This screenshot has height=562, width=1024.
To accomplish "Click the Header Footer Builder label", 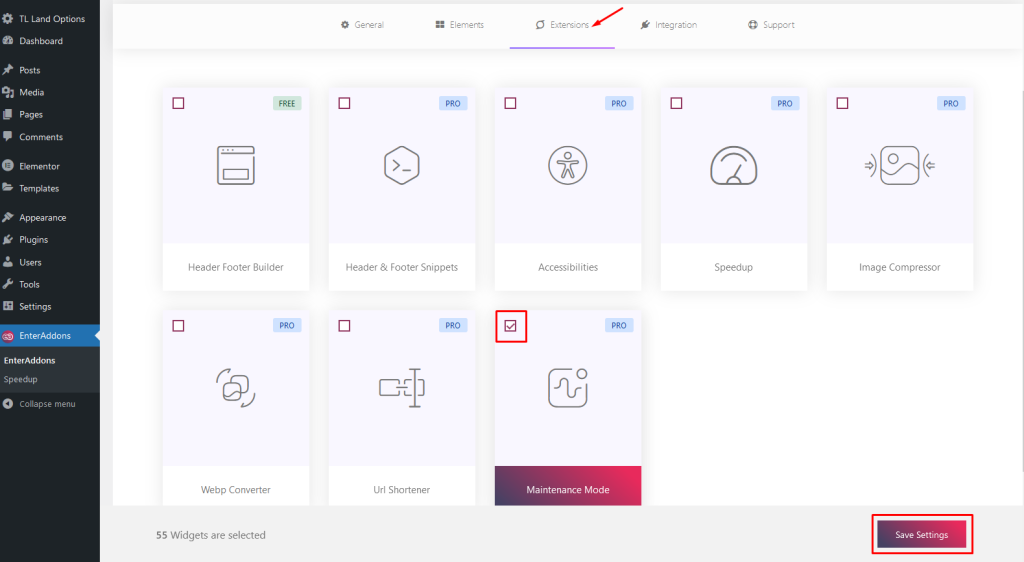I will coord(236,267).
